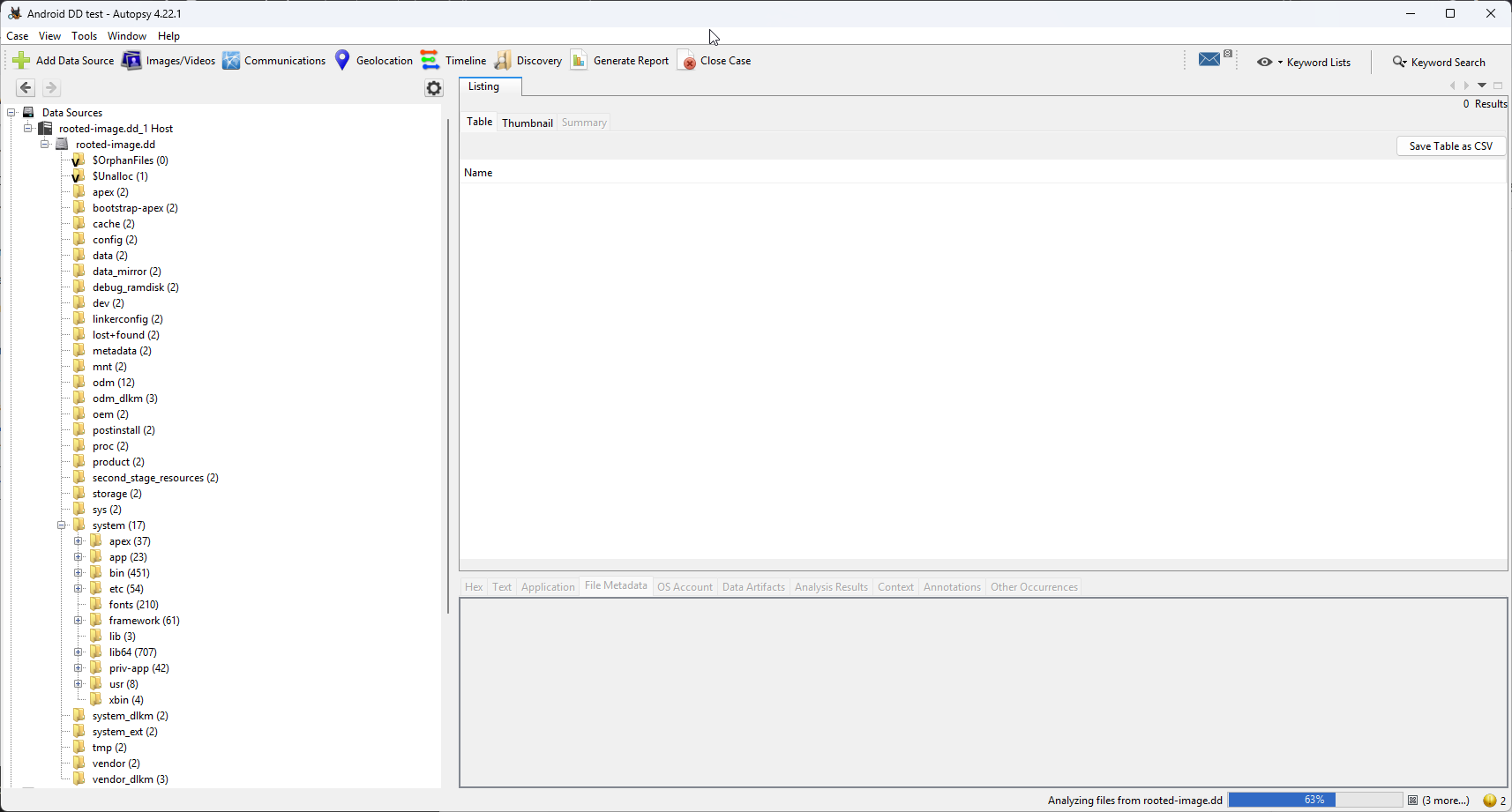Expand the framework (61) folder
The width and height of the screenshot is (1512, 812).
pyautogui.click(x=79, y=621)
